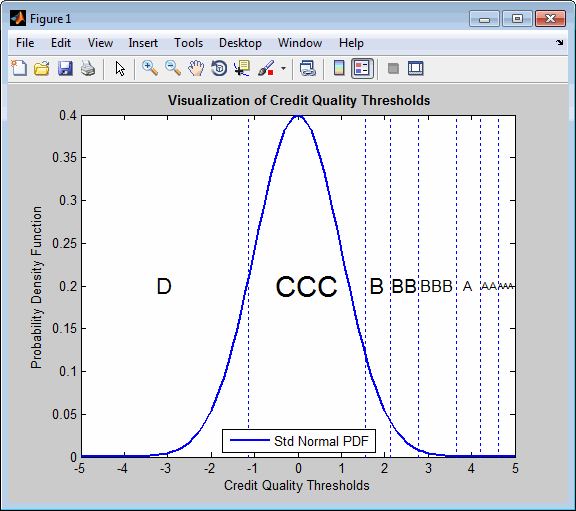The image size is (576, 511).
Task: Choose the Brush data tool
Action: [x=266, y=68]
